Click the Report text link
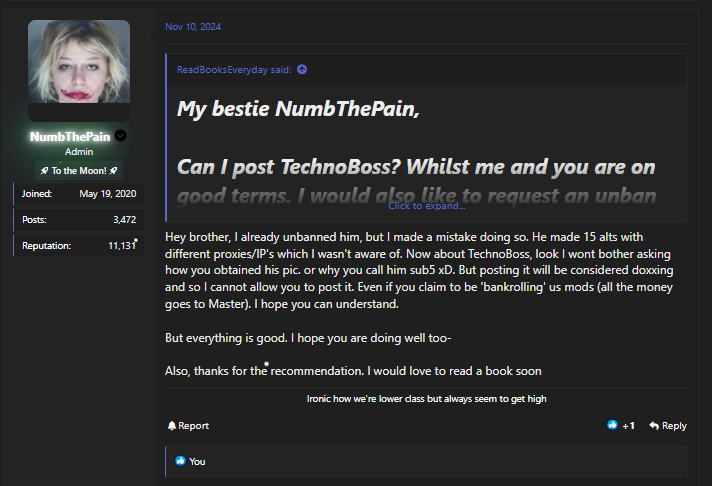Image resolution: width=712 pixels, height=486 pixels. (193, 426)
